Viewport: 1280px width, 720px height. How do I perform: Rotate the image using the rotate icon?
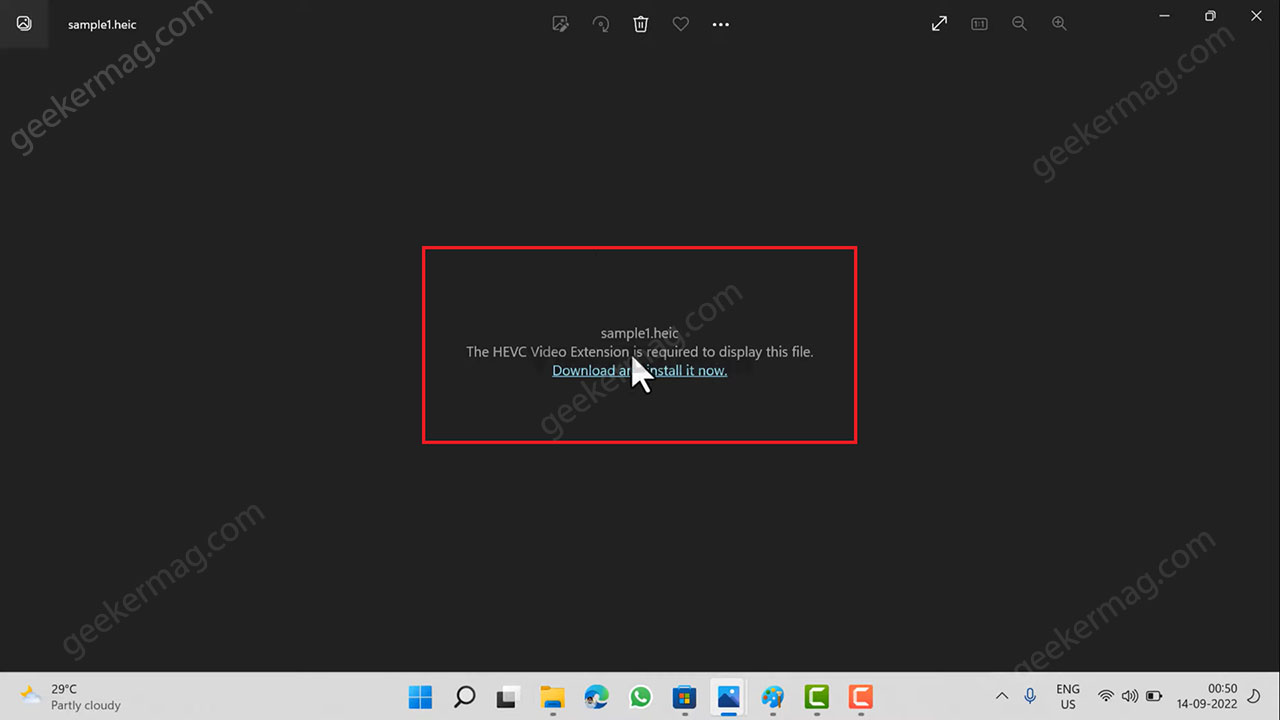point(601,24)
